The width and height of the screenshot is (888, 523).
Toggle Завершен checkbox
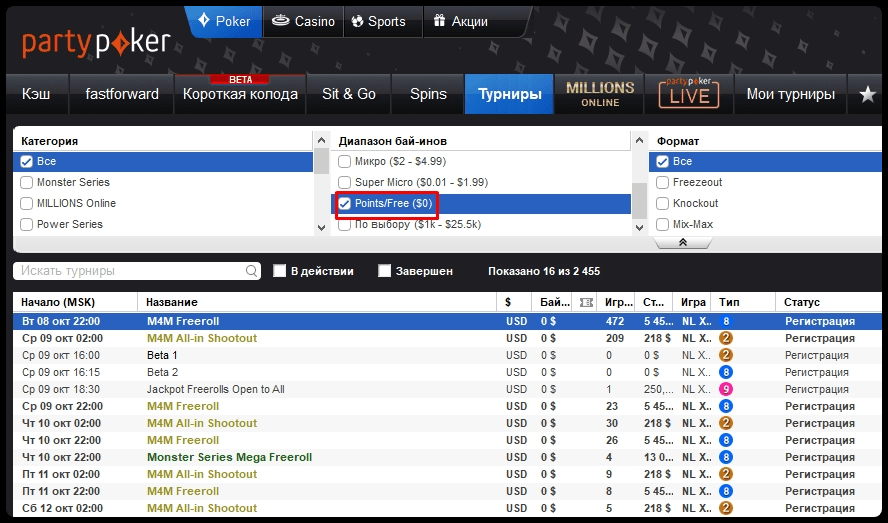point(385,271)
